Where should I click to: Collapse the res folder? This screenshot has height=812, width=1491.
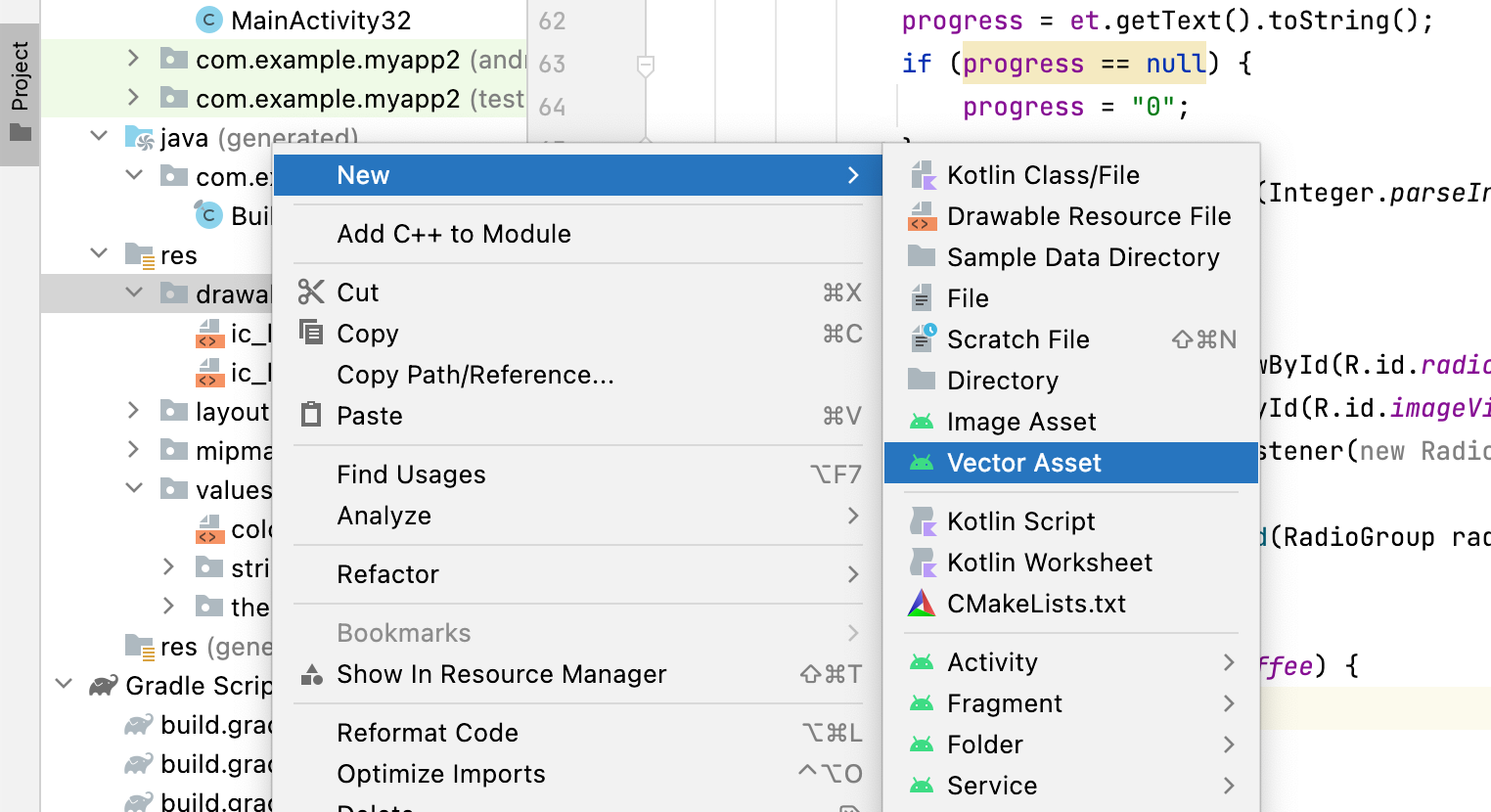tap(99, 253)
